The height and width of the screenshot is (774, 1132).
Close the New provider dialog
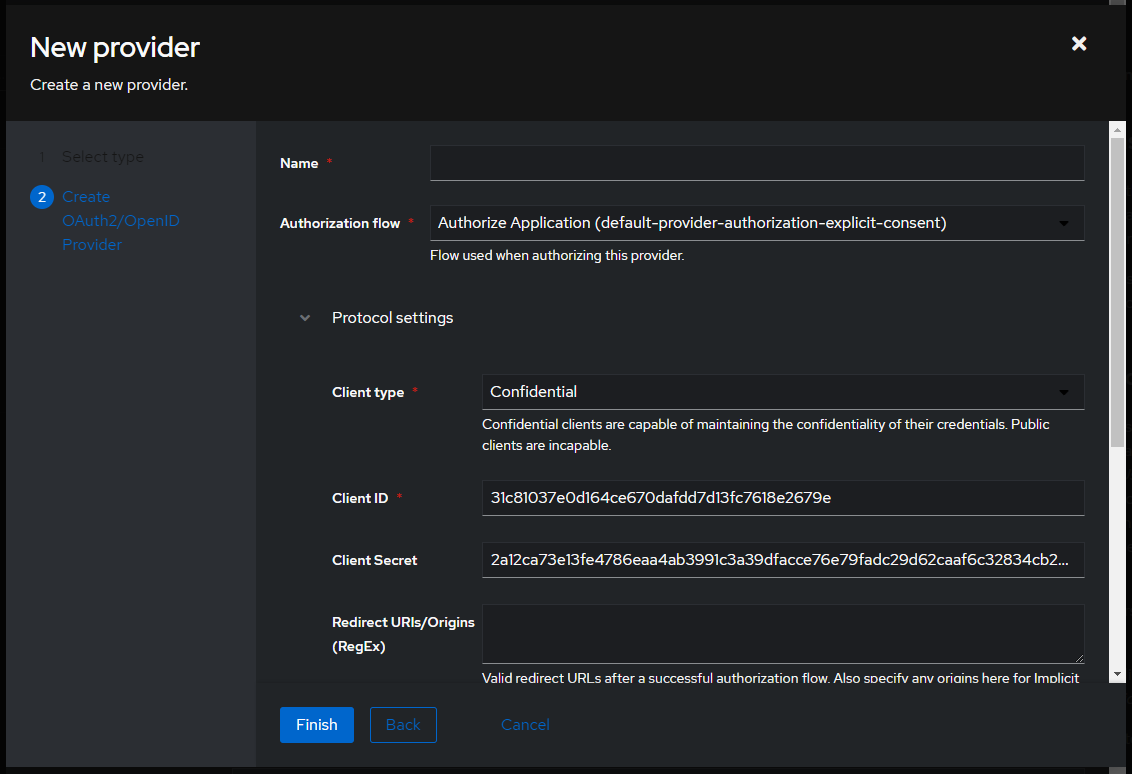tap(1079, 44)
